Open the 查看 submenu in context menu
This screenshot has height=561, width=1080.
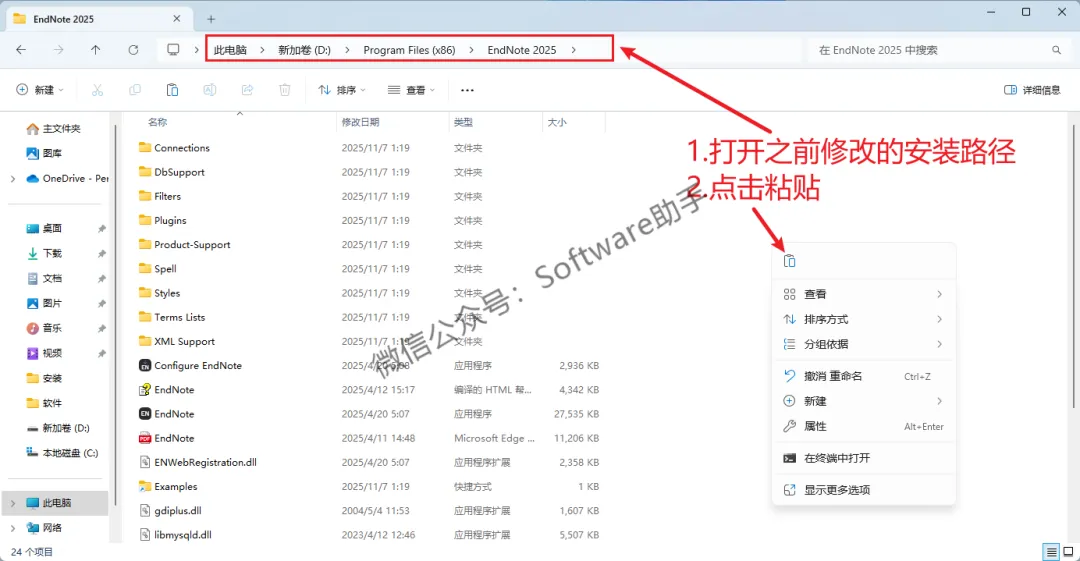point(864,294)
